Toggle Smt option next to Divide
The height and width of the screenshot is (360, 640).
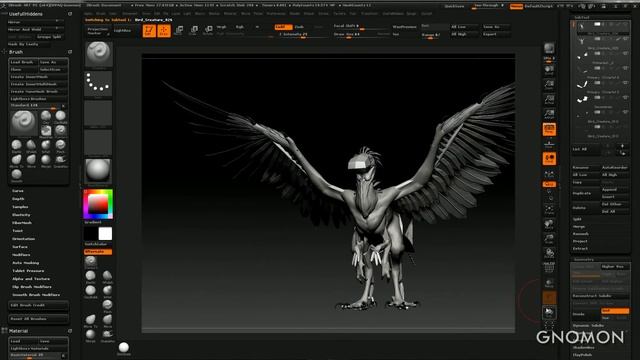[x=615, y=311]
